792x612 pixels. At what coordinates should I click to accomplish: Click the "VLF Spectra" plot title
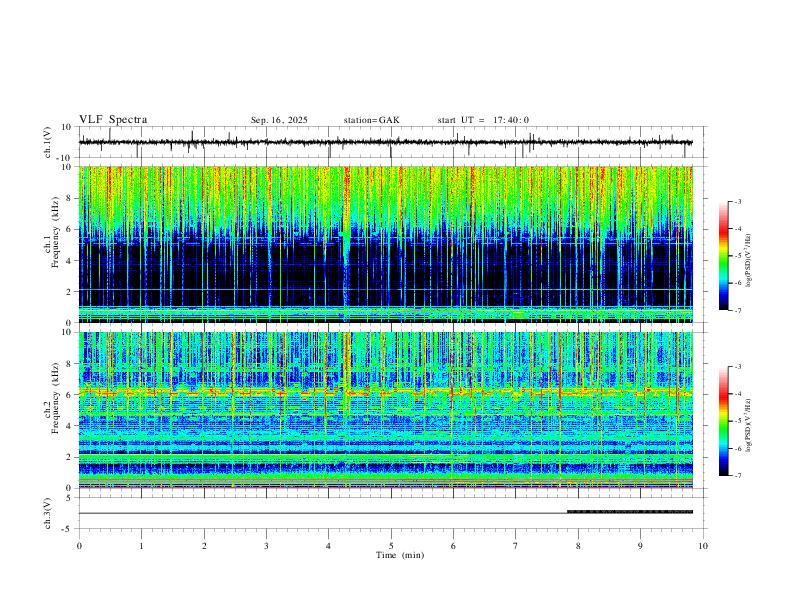[x=113, y=120]
